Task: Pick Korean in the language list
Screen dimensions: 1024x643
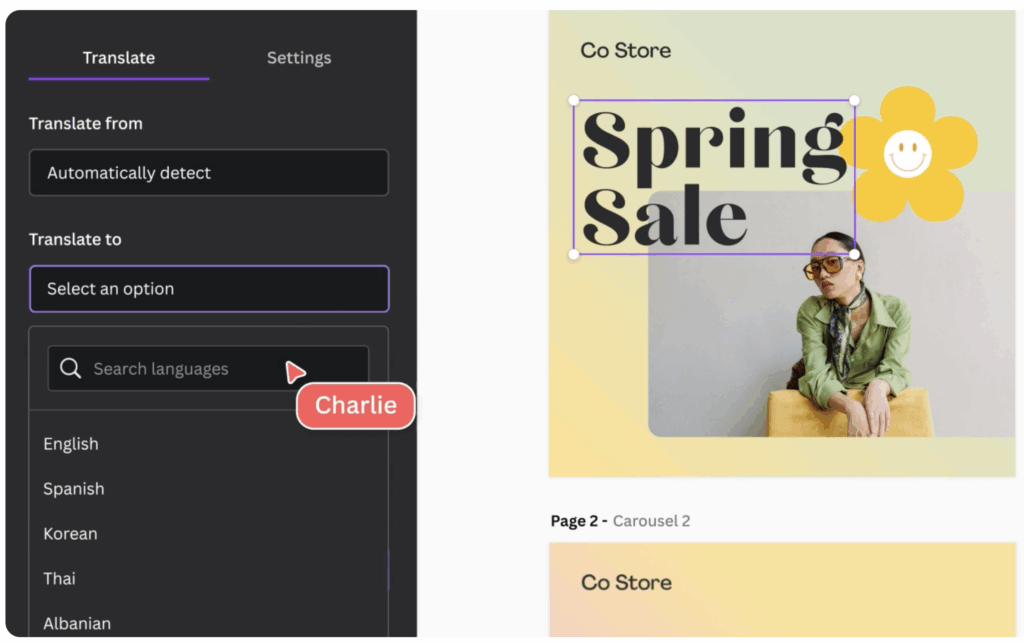Action: point(70,533)
